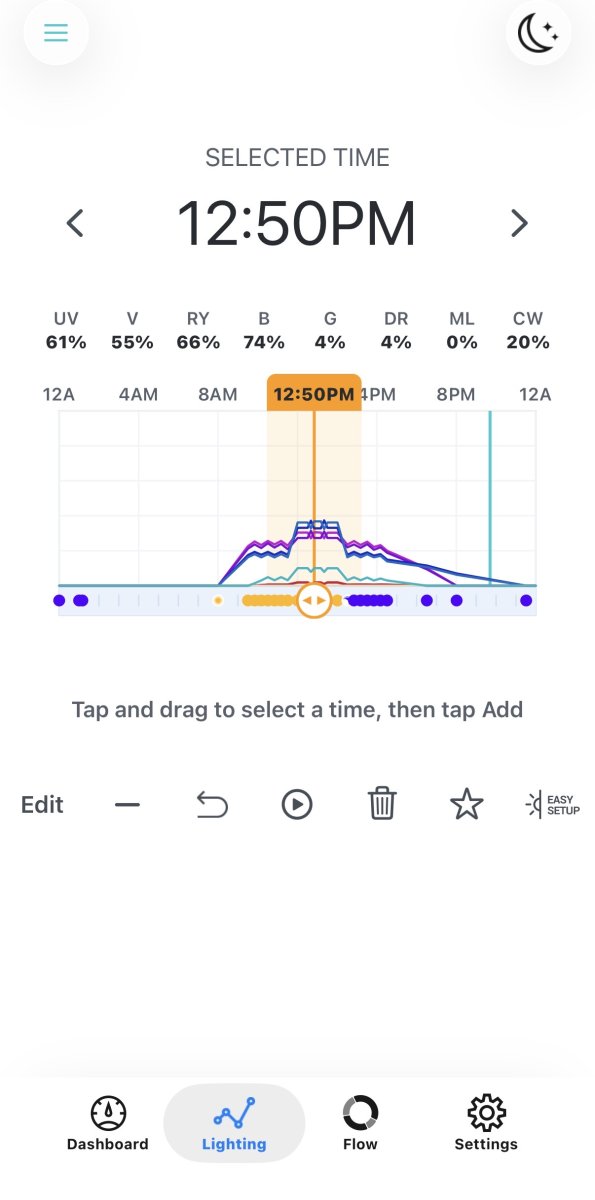Save as favorite with the star icon
The image size is (595, 1200).
pyautogui.click(x=467, y=804)
